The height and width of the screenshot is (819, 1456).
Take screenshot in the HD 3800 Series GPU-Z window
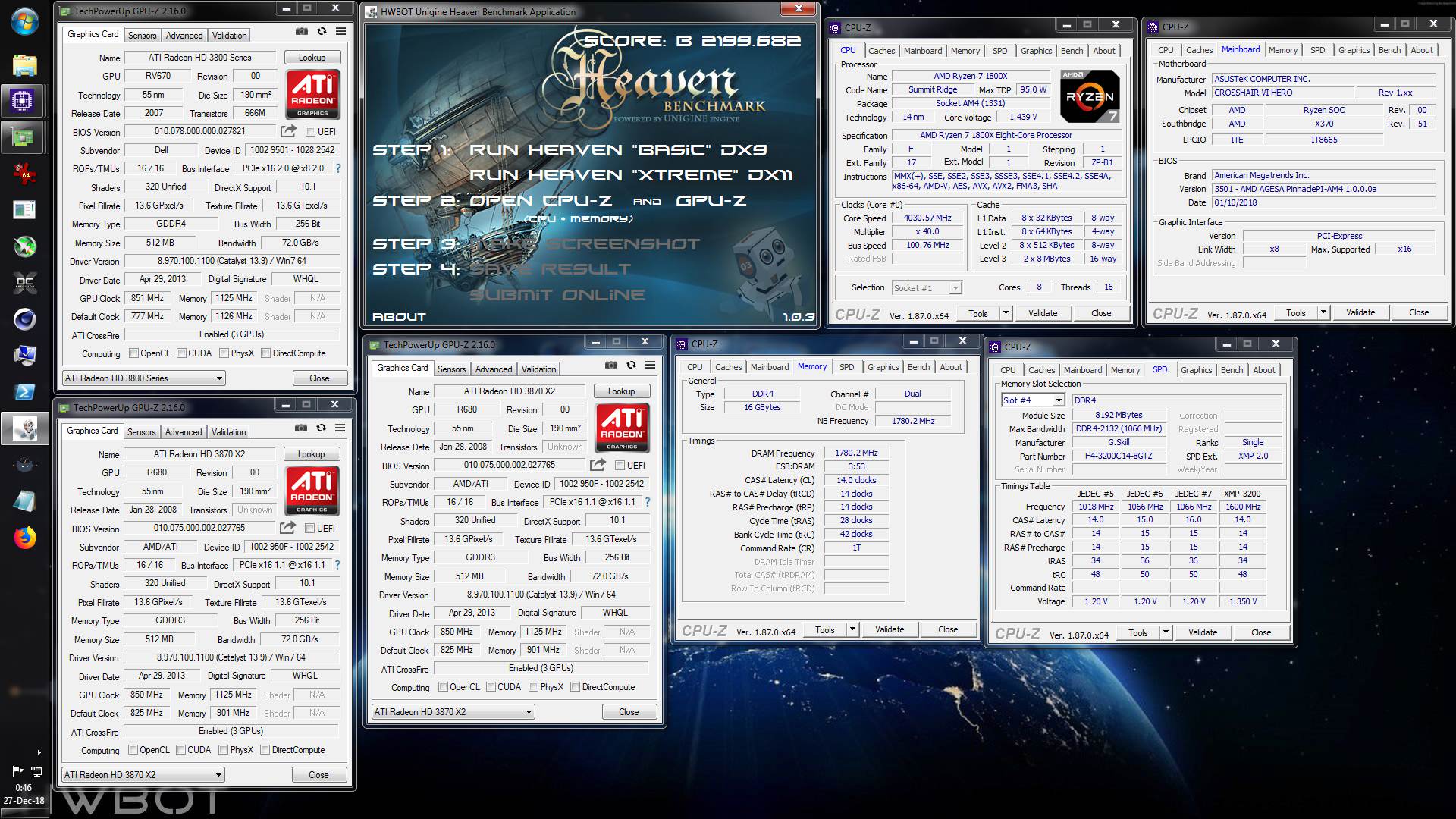(302, 32)
